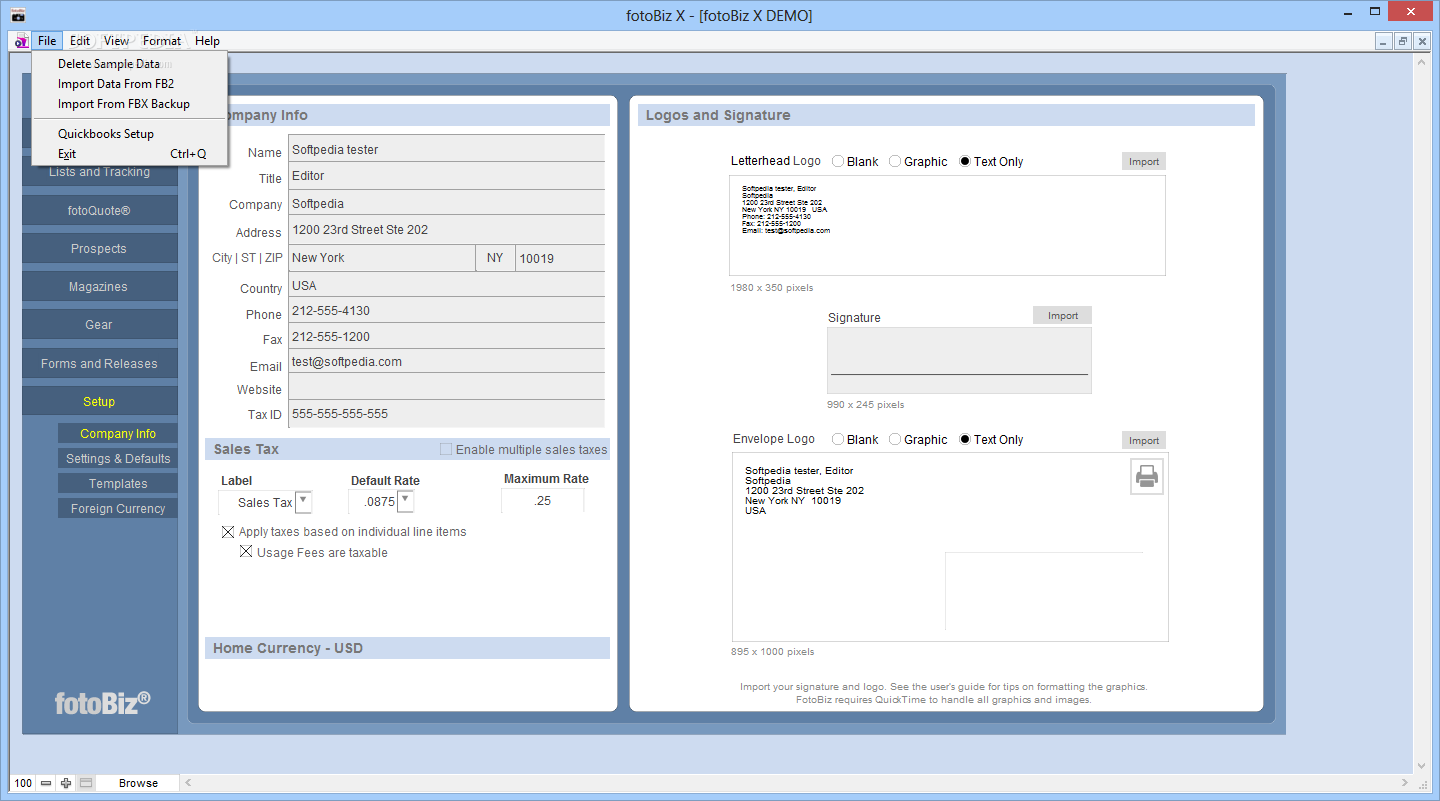
Task: Select Text Only for Letterhead Logo
Action: tap(965, 161)
